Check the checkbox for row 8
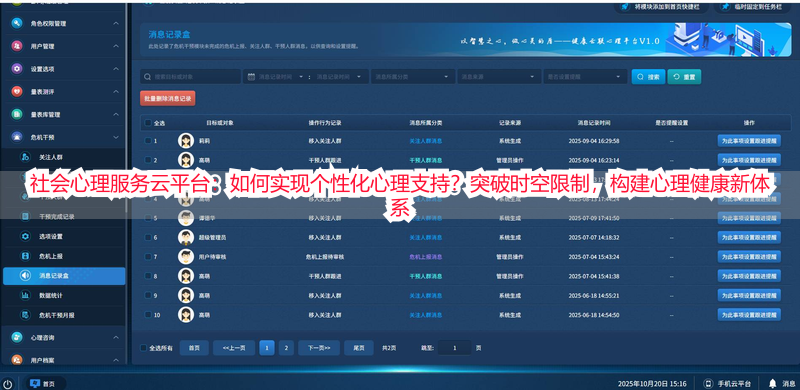 (x=148, y=276)
